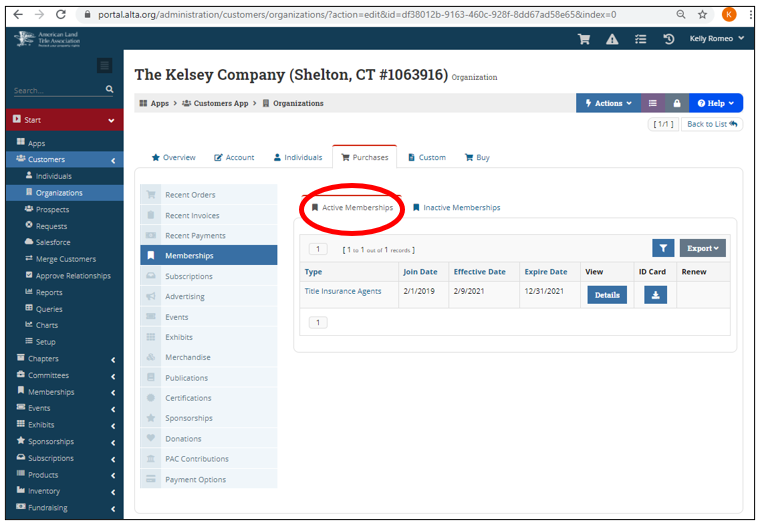Switch to the Individuals tab

pos(298,158)
